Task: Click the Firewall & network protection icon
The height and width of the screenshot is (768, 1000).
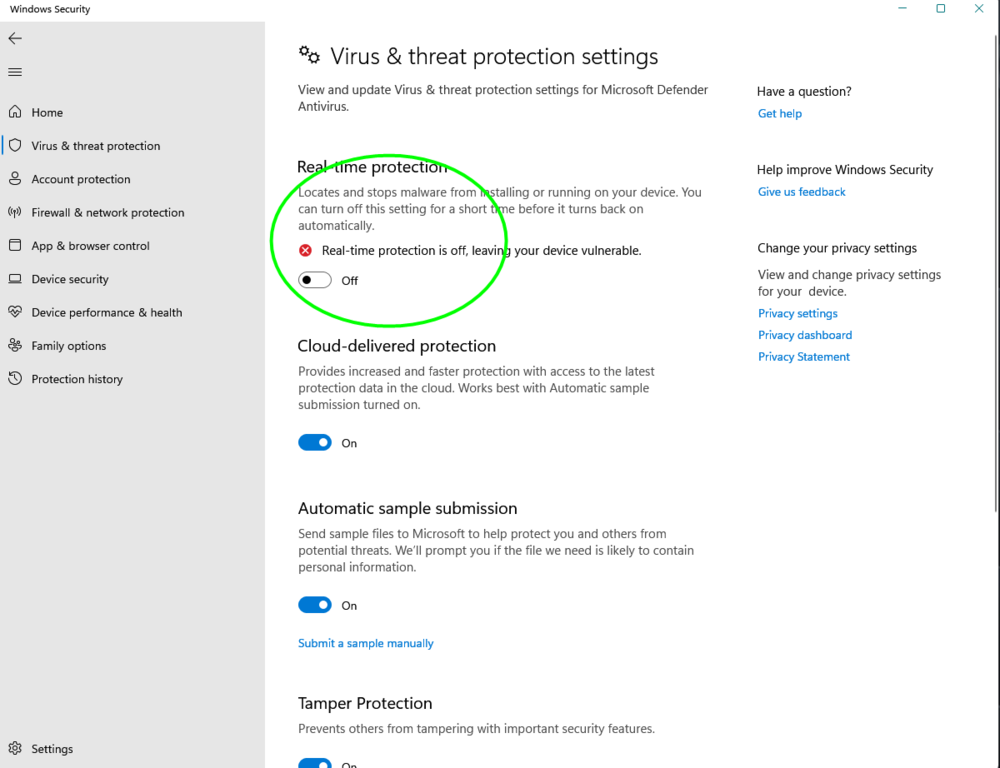Action: coord(15,212)
